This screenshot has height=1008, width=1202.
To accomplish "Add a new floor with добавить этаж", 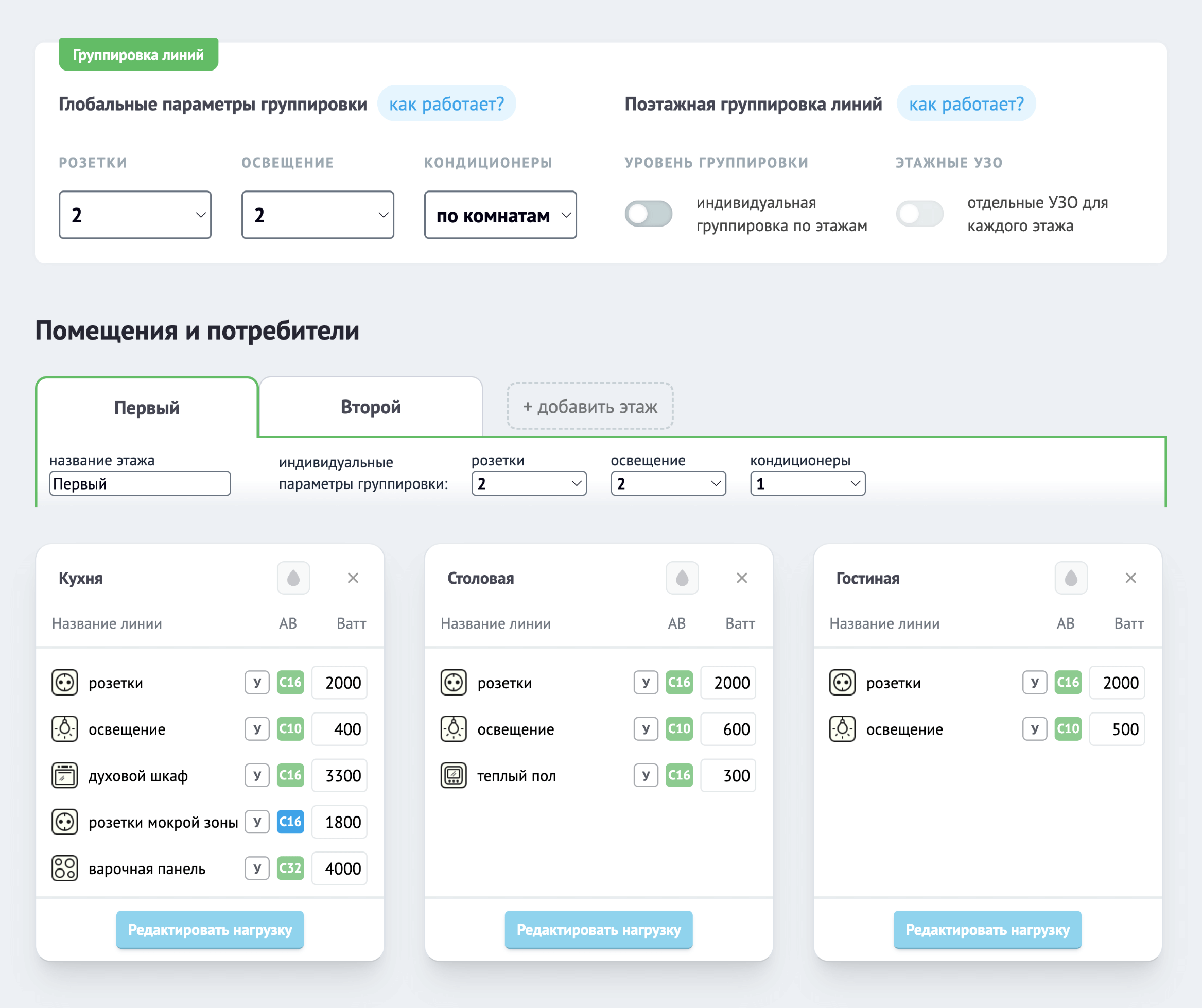I will 590,406.
